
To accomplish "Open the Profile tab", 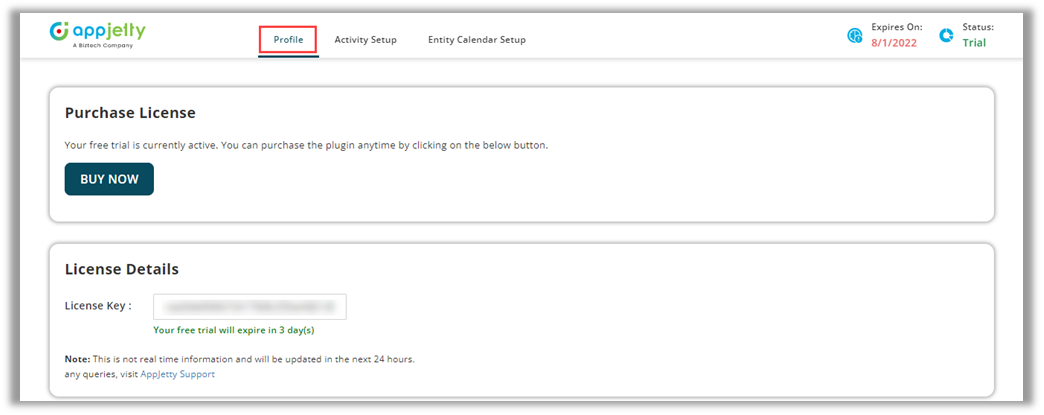I will click(x=288, y=40).
